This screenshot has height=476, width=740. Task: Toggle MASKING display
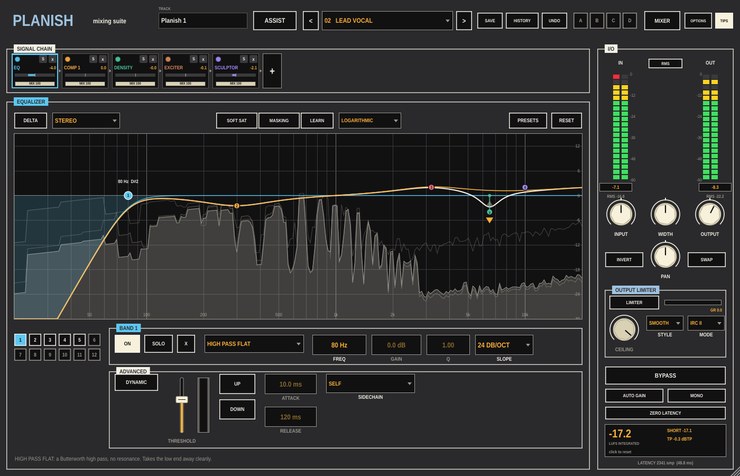279,121
